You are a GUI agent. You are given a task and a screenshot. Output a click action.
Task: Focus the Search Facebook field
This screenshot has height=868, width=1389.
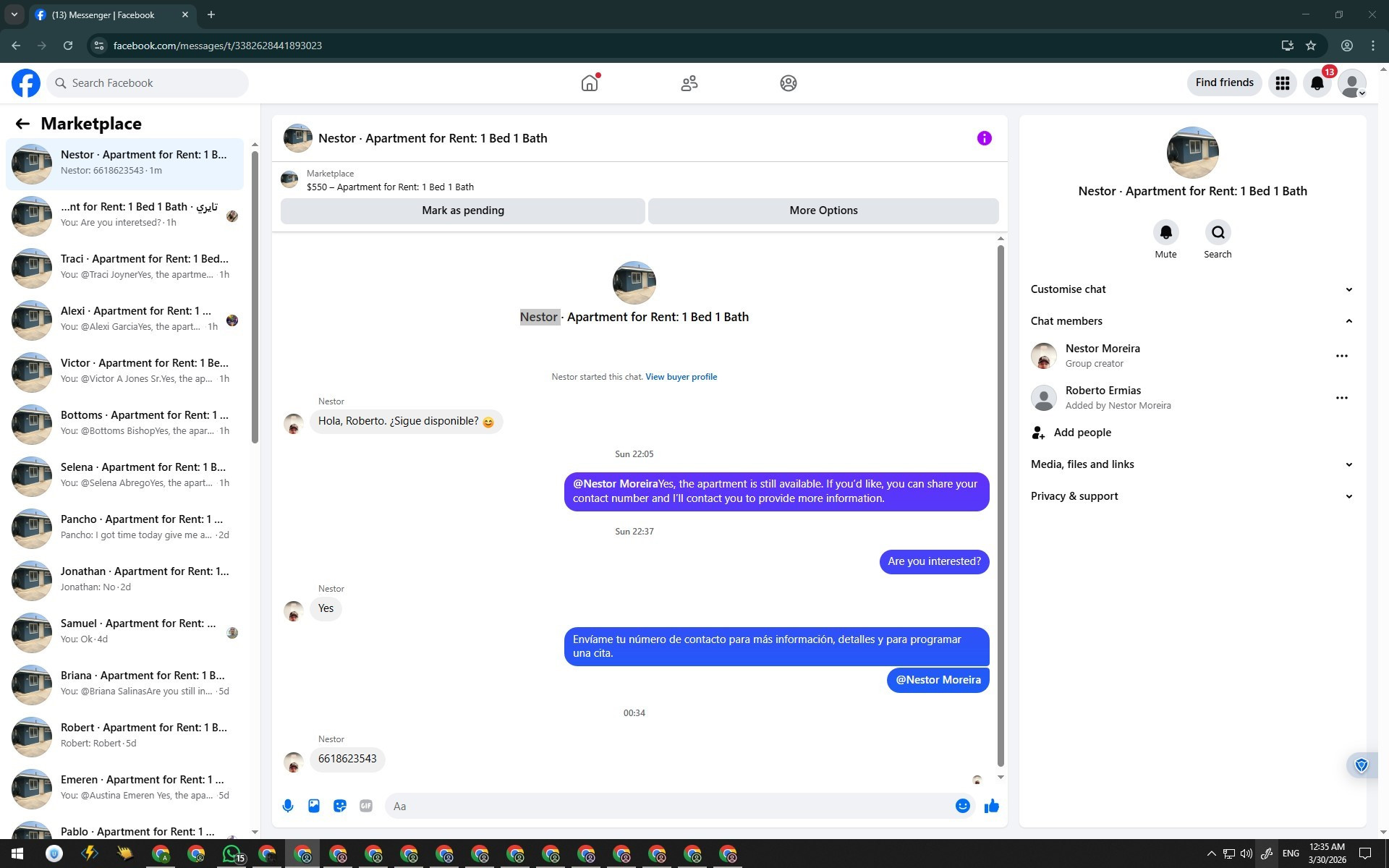point(148,83)
